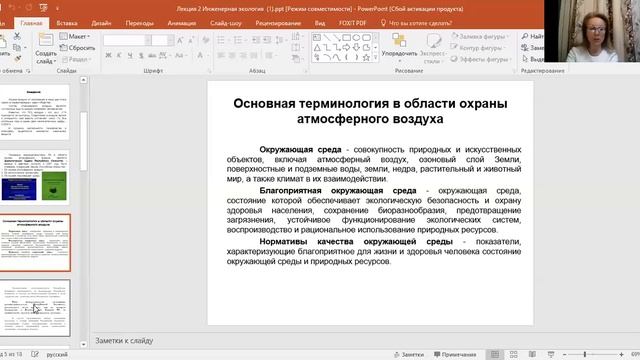Open the text direction dropdown
The width and height of the screenshot is (640, 360).
(x=297, y=36)
